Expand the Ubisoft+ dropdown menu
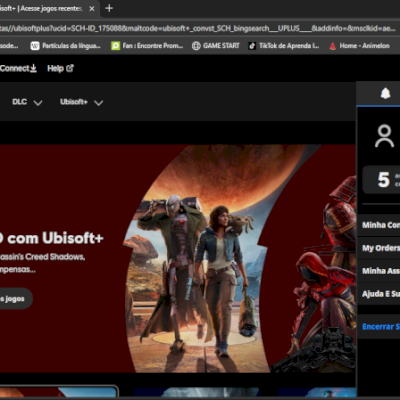400x400 pixels. (x=81, y=102)
